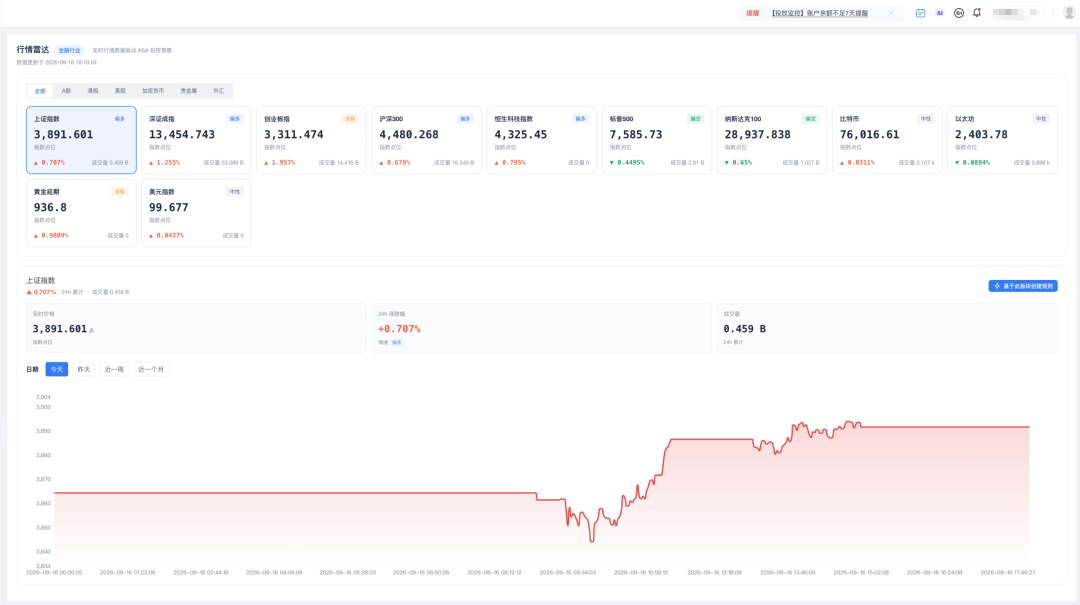
Task: Select the 比特币 card
Action: coord(887,140)
